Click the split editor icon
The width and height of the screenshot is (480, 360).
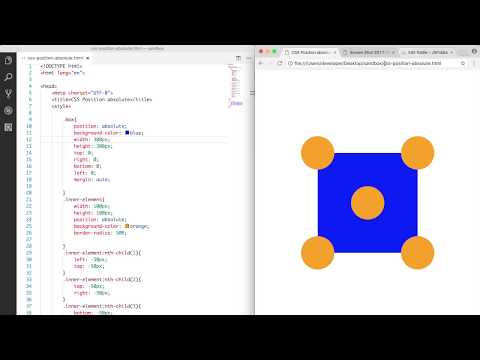pos(238,58)
